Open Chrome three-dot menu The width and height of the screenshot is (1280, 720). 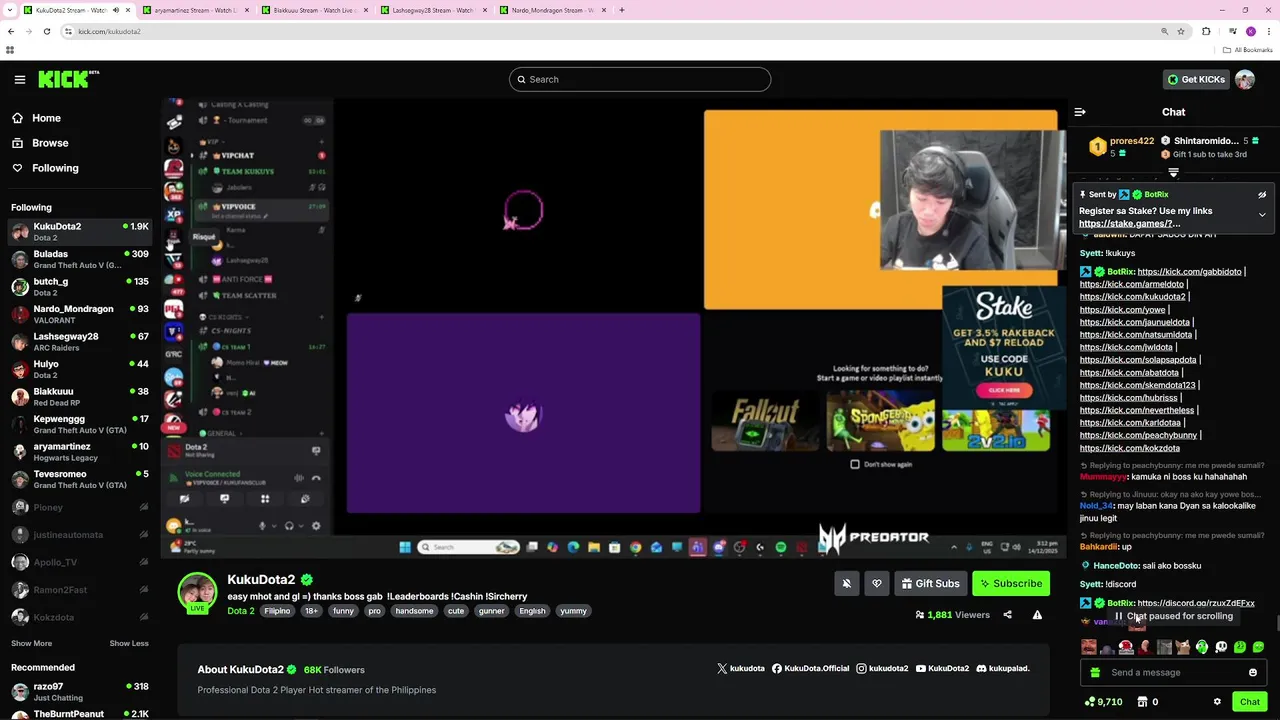click(1268, 31)
